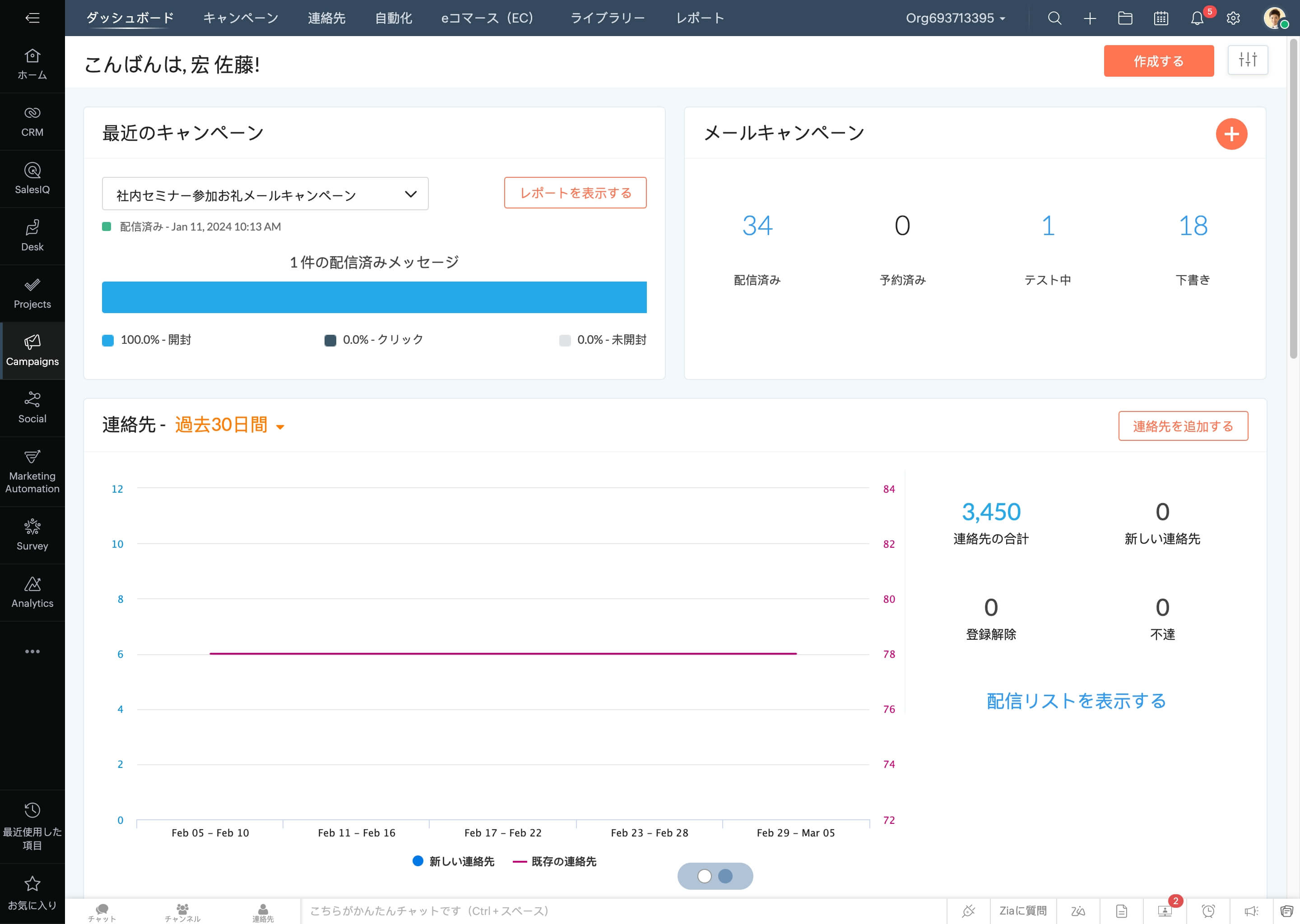Switch to the レポート tab in top navigation
The height and width of the screenshot is (924, 1300).
tap(700, 18)
